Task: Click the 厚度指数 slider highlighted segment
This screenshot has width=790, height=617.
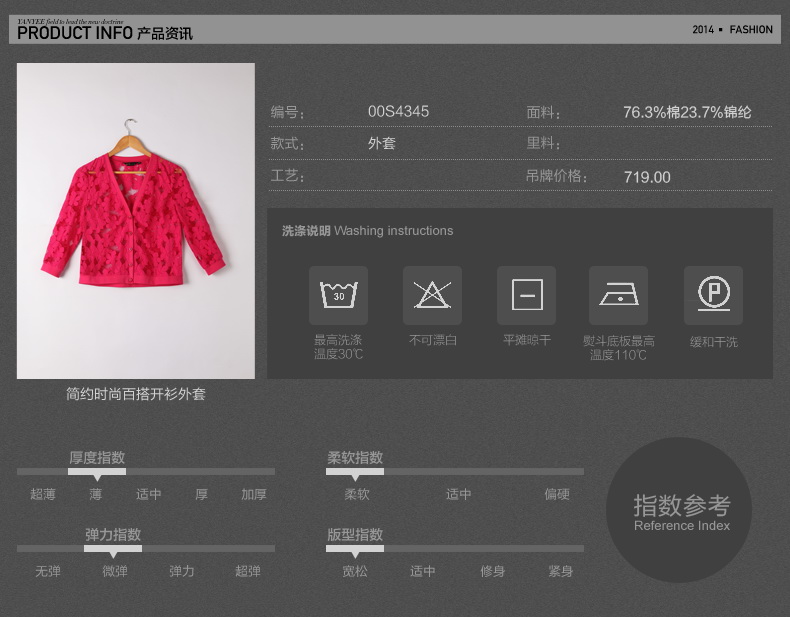Action: [x=97, y=472]
